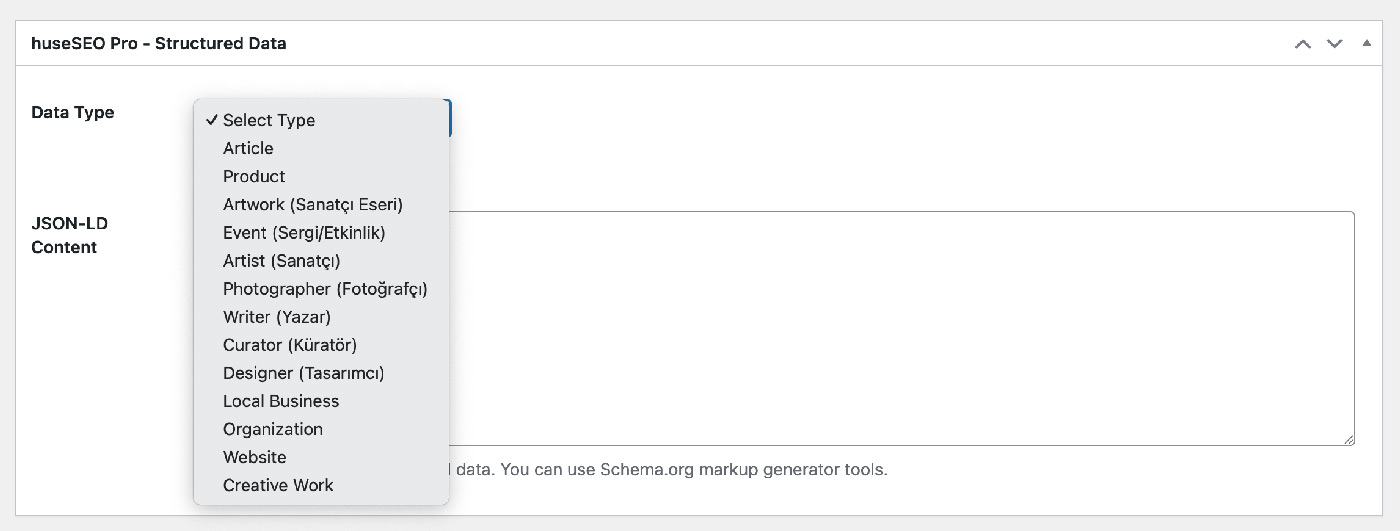Select Article from the dropdown

[x=248, y=148]
